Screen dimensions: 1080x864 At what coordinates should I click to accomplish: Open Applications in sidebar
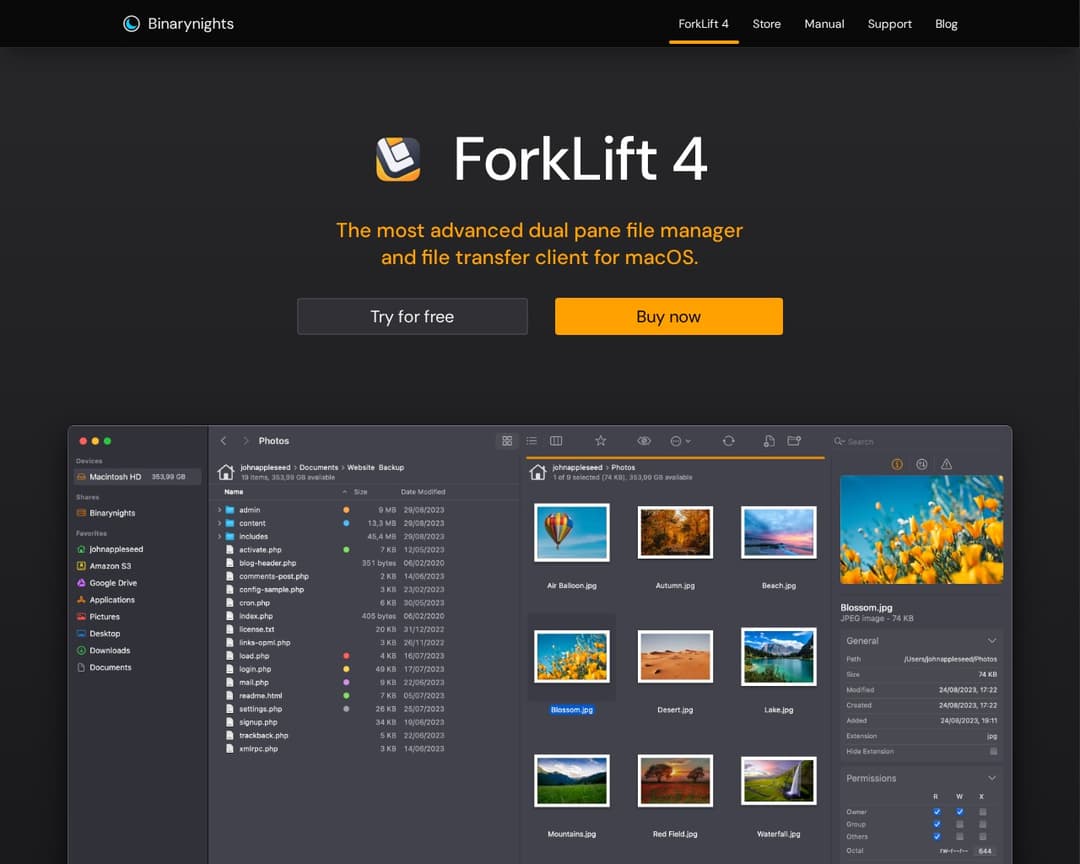[105, 600]
